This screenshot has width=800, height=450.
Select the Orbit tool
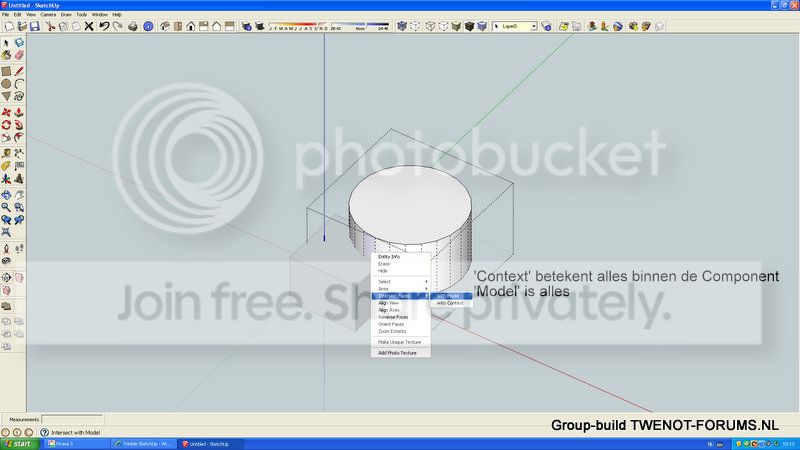tap(6, 195)
